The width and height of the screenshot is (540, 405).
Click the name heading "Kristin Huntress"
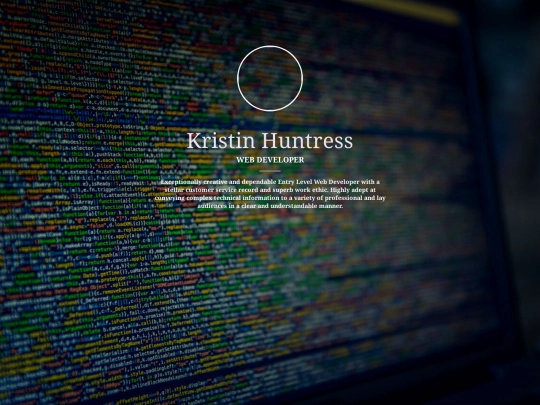pos(270,140)
